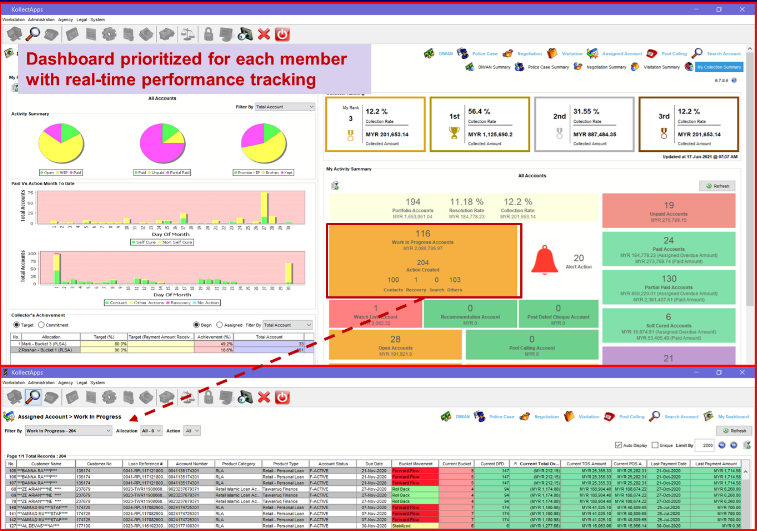Click the padlock icon in the dashboard window toolbar
This screenshot has width=757, height=531.
(208, 34)
